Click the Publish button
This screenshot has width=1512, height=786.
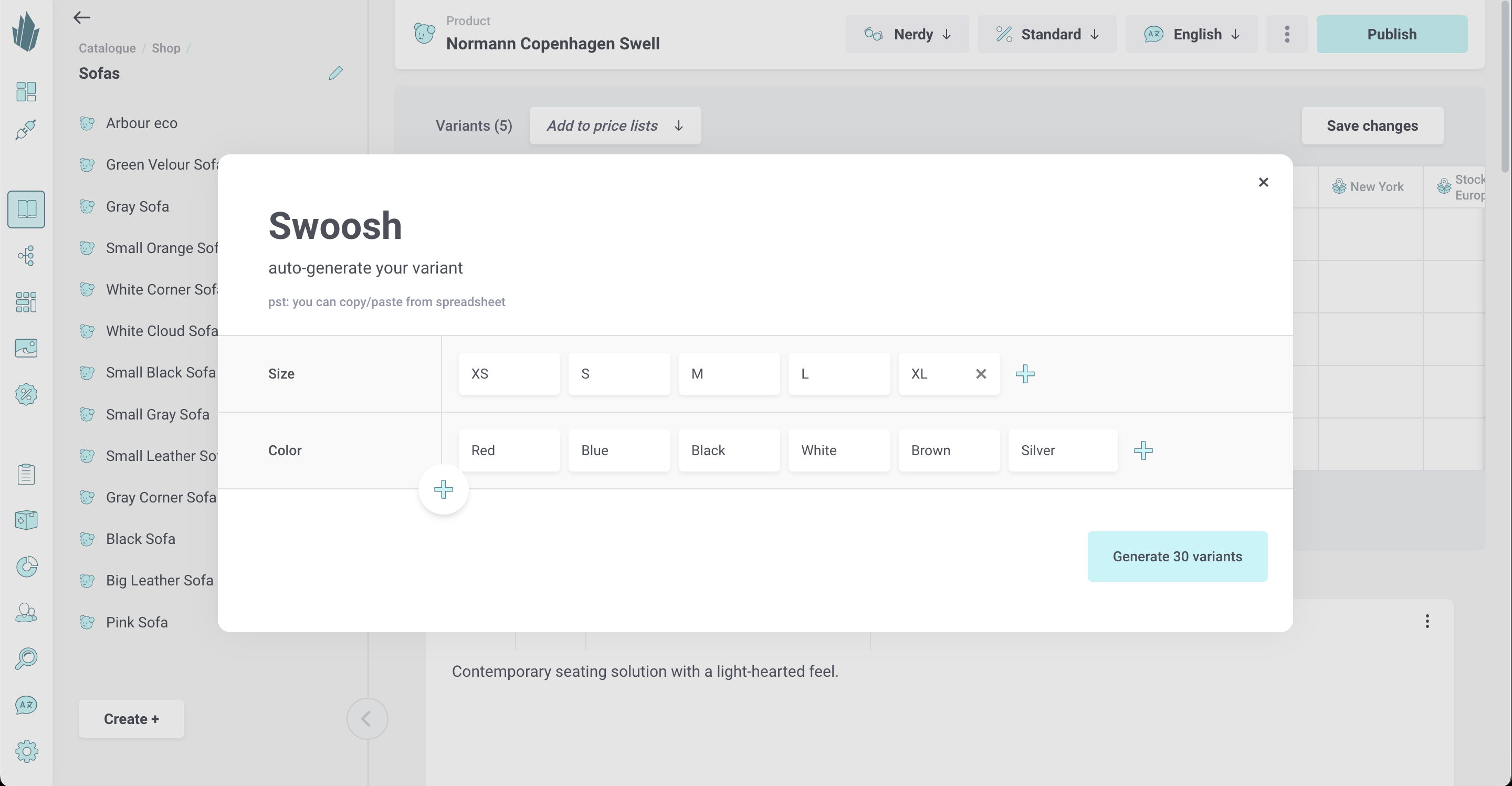(x=1391, y=34)
